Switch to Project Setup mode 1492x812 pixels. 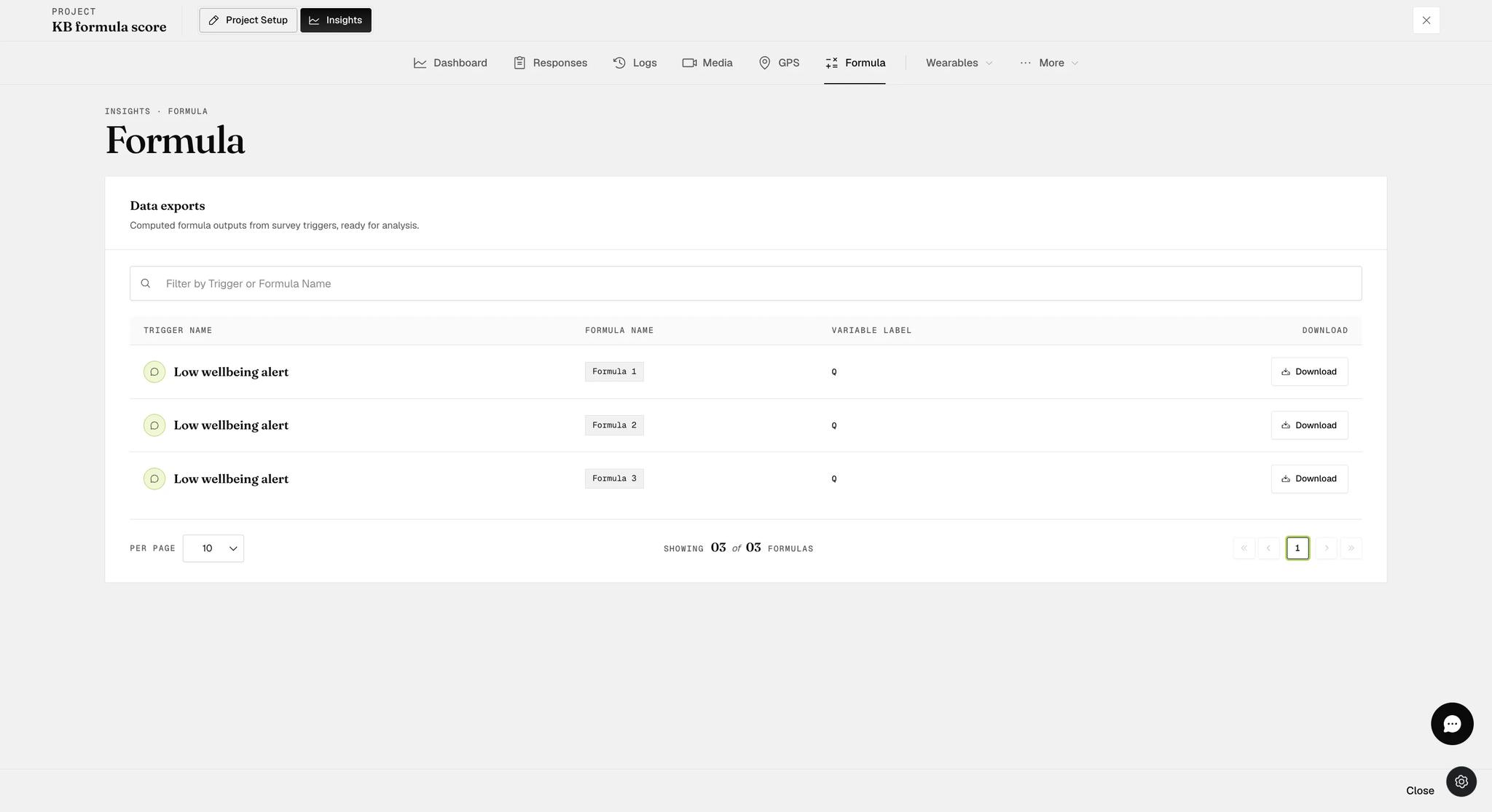coord(248,20)
